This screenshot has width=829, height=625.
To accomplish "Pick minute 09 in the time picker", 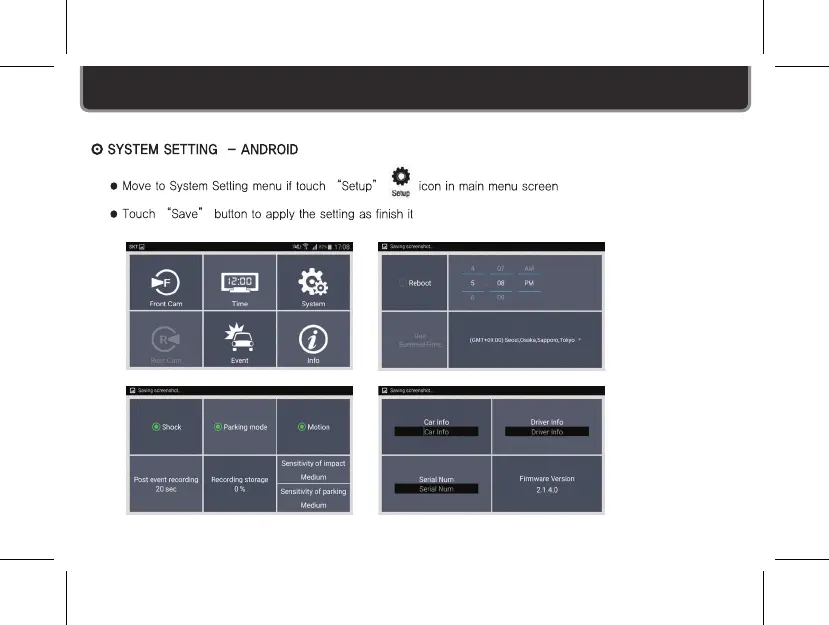I will tap(501, 298).
